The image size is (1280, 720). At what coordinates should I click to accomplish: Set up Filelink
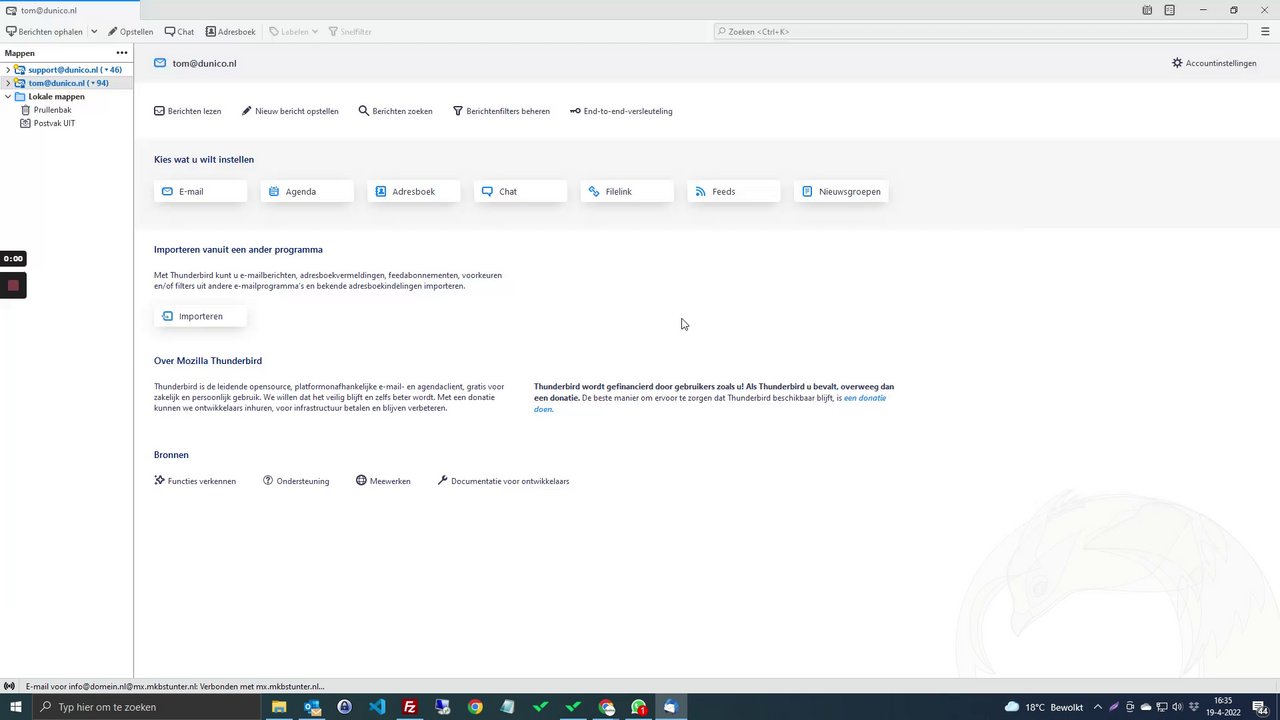click(627, 191)
